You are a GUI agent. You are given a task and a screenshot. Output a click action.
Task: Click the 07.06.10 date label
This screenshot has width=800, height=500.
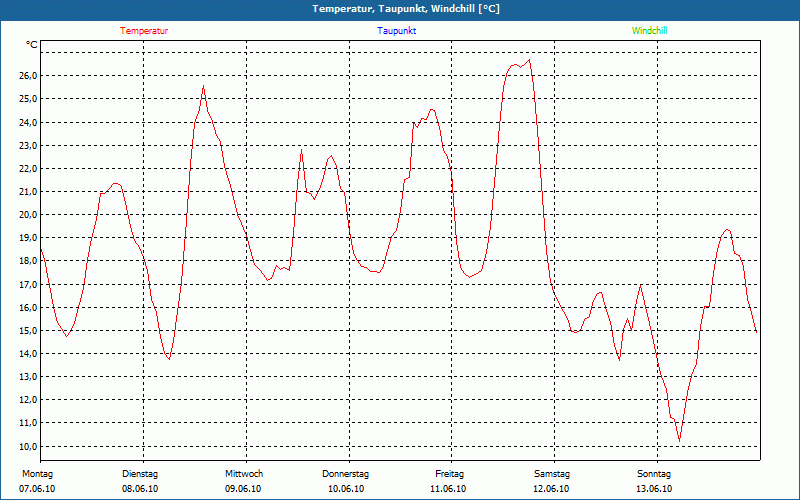coord(37,489)
